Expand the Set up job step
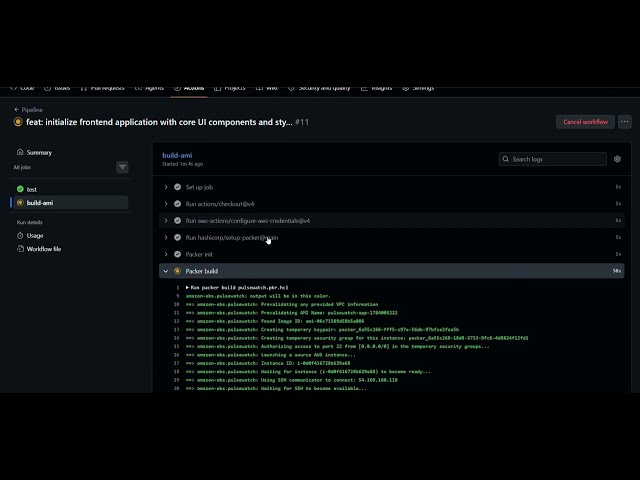 (x=391, y=187)
